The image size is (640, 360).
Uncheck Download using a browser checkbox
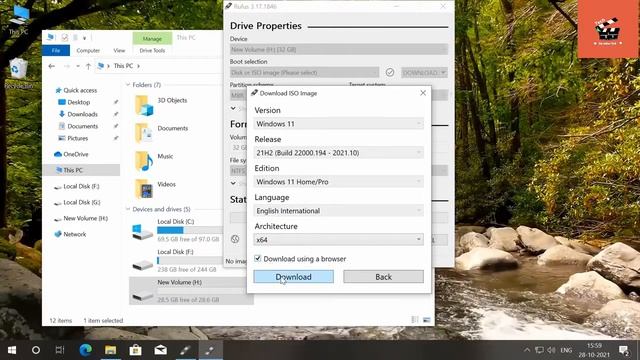(258, 258)
